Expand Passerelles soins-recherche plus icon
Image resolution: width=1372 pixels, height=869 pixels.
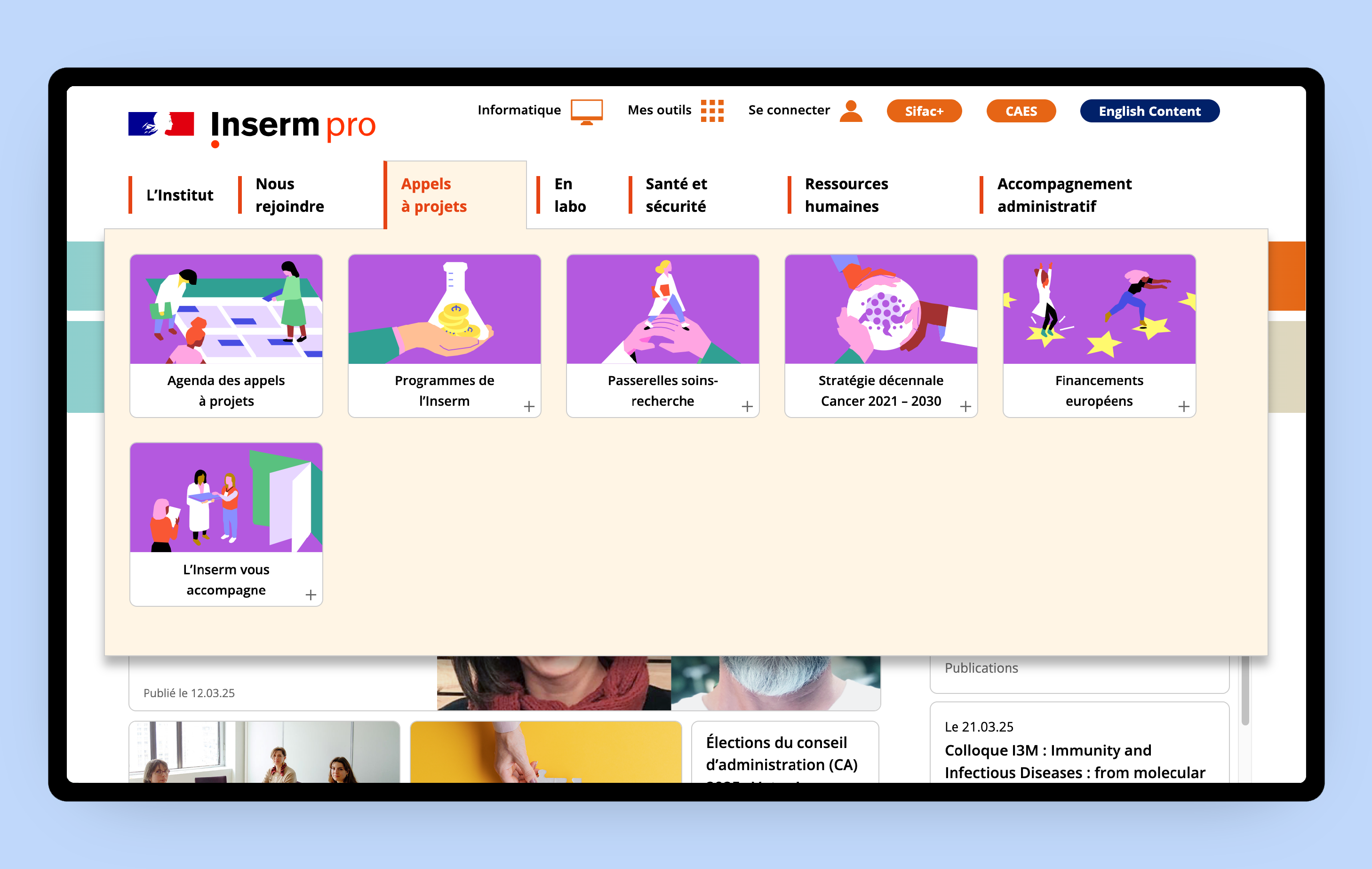[747, 406]
